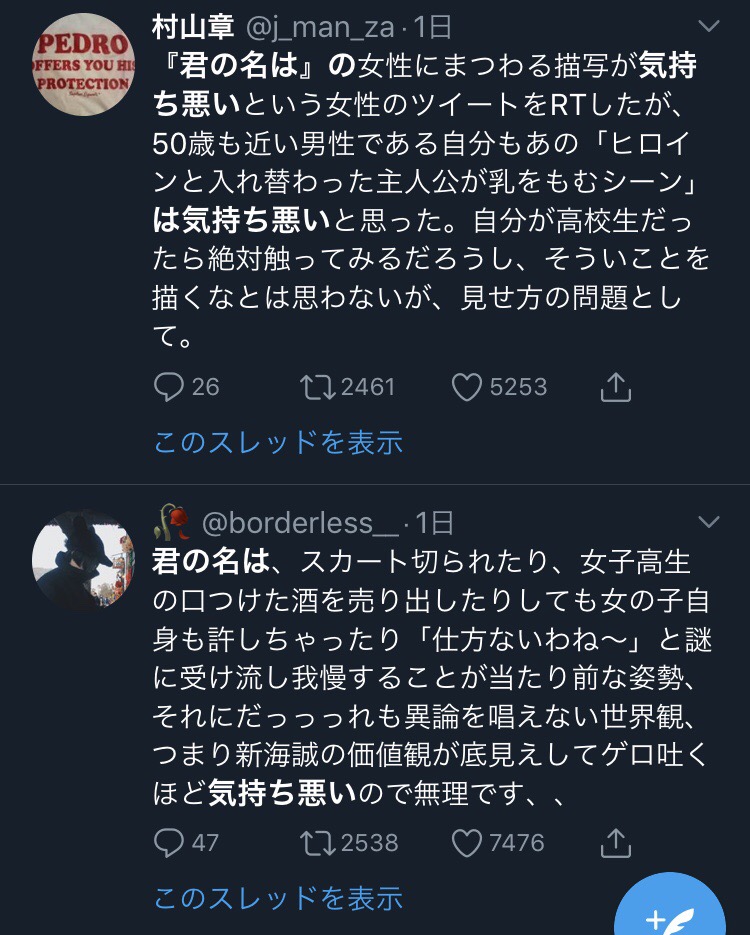The height and width of the screenshot is (935, 750).
Task: Click the 村山章 display name
Action: [193, 27]
